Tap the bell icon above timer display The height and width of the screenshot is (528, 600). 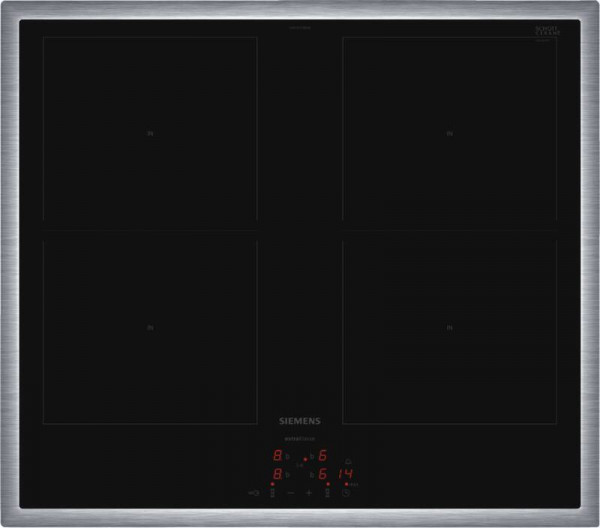click(x=346, y=461)
